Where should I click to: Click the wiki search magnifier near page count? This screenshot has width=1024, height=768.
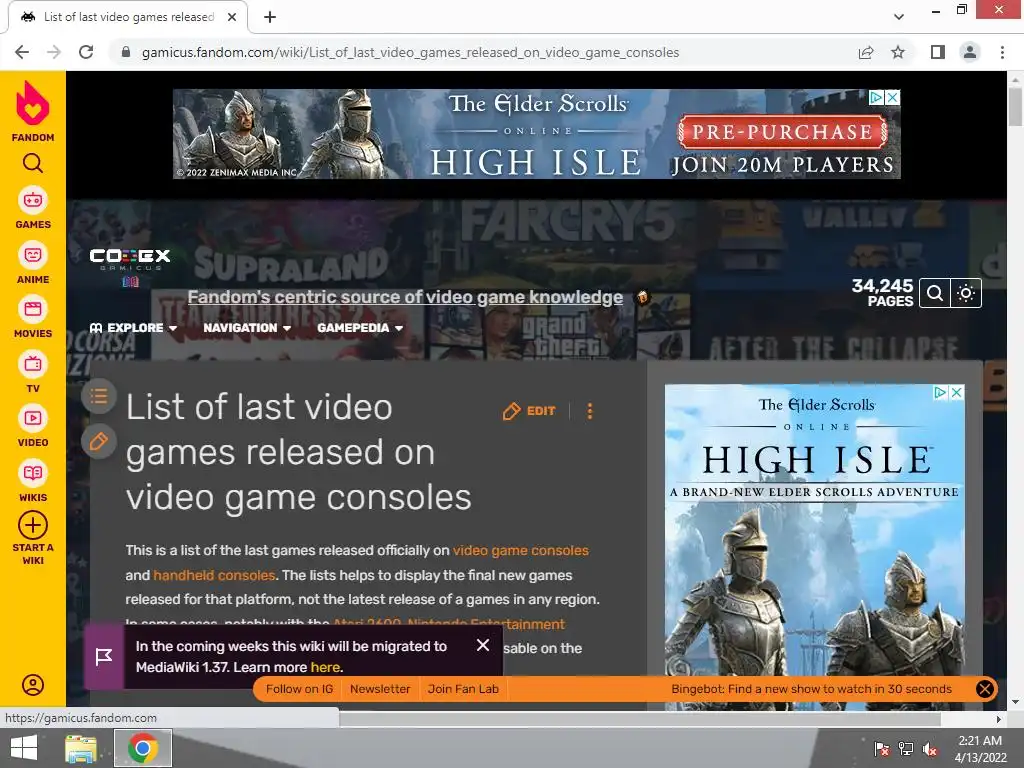click(935, 293)
